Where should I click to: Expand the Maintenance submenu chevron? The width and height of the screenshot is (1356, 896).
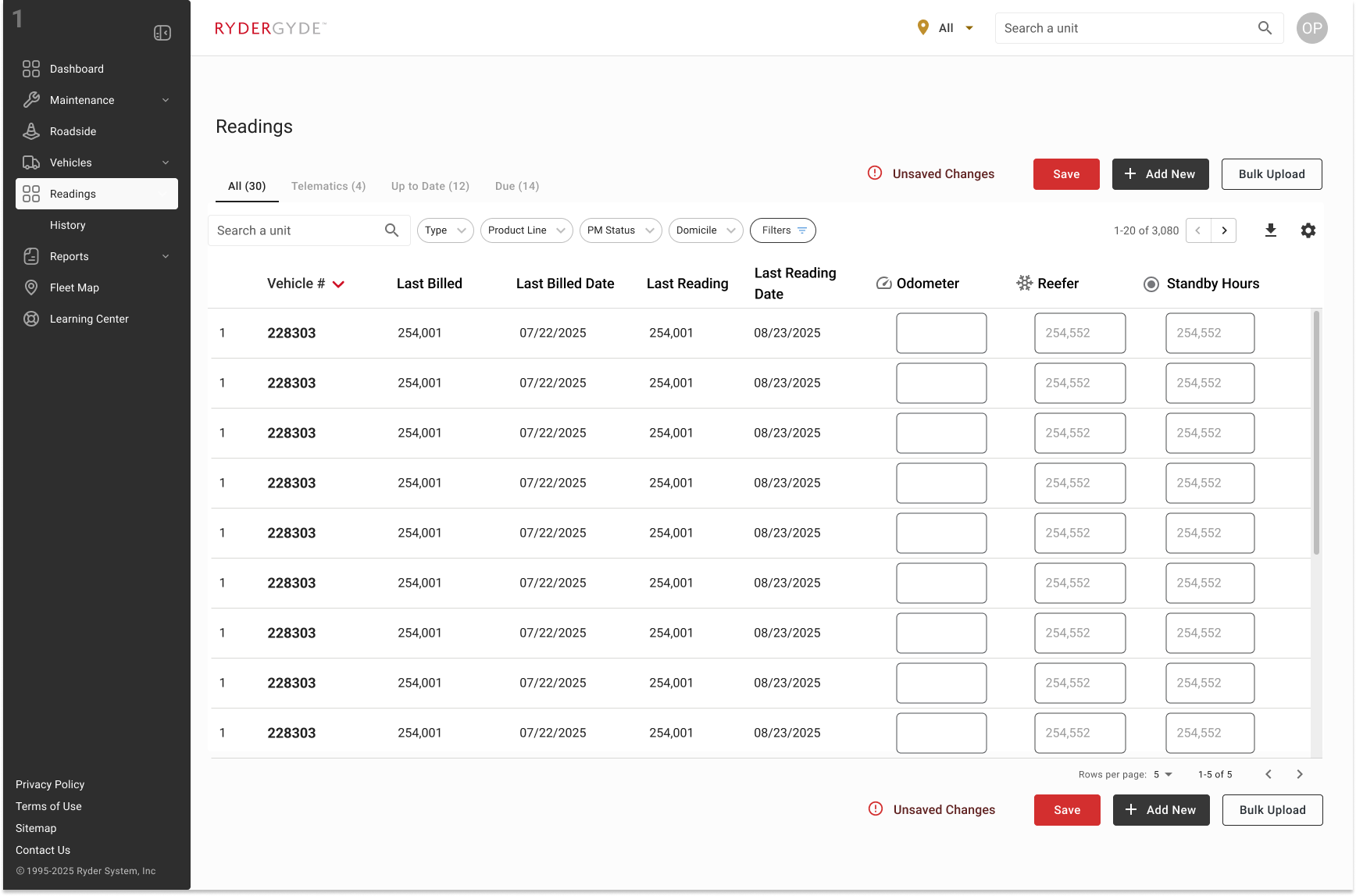tap(166, 100)
